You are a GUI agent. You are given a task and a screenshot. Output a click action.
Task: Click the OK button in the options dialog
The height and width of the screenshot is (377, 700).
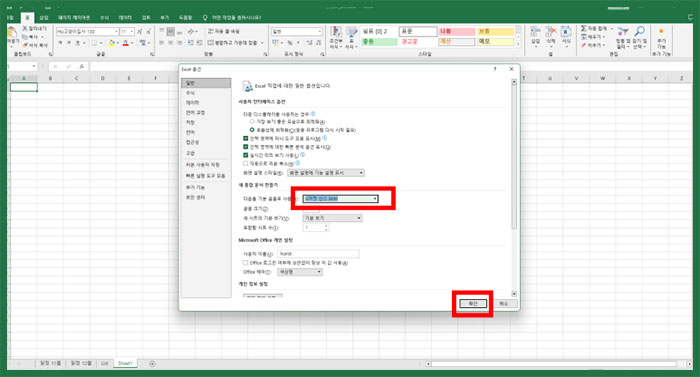pos(473,304)
